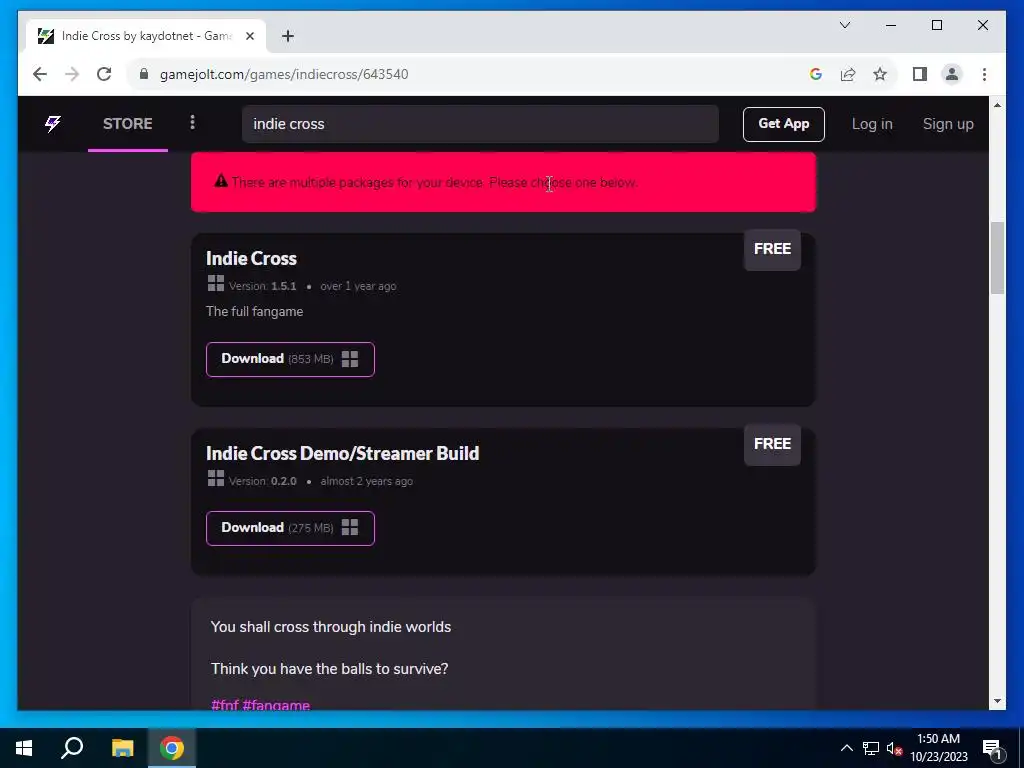
Task: Select the Indie Cross by kaydotnet tab
Action: [x=145, y=36]
